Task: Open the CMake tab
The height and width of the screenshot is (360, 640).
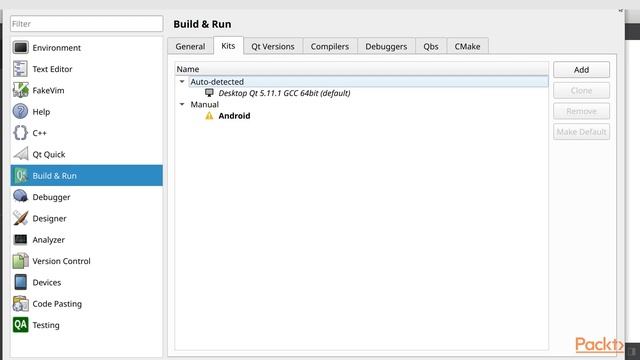Action: click(x=467, y=47)
